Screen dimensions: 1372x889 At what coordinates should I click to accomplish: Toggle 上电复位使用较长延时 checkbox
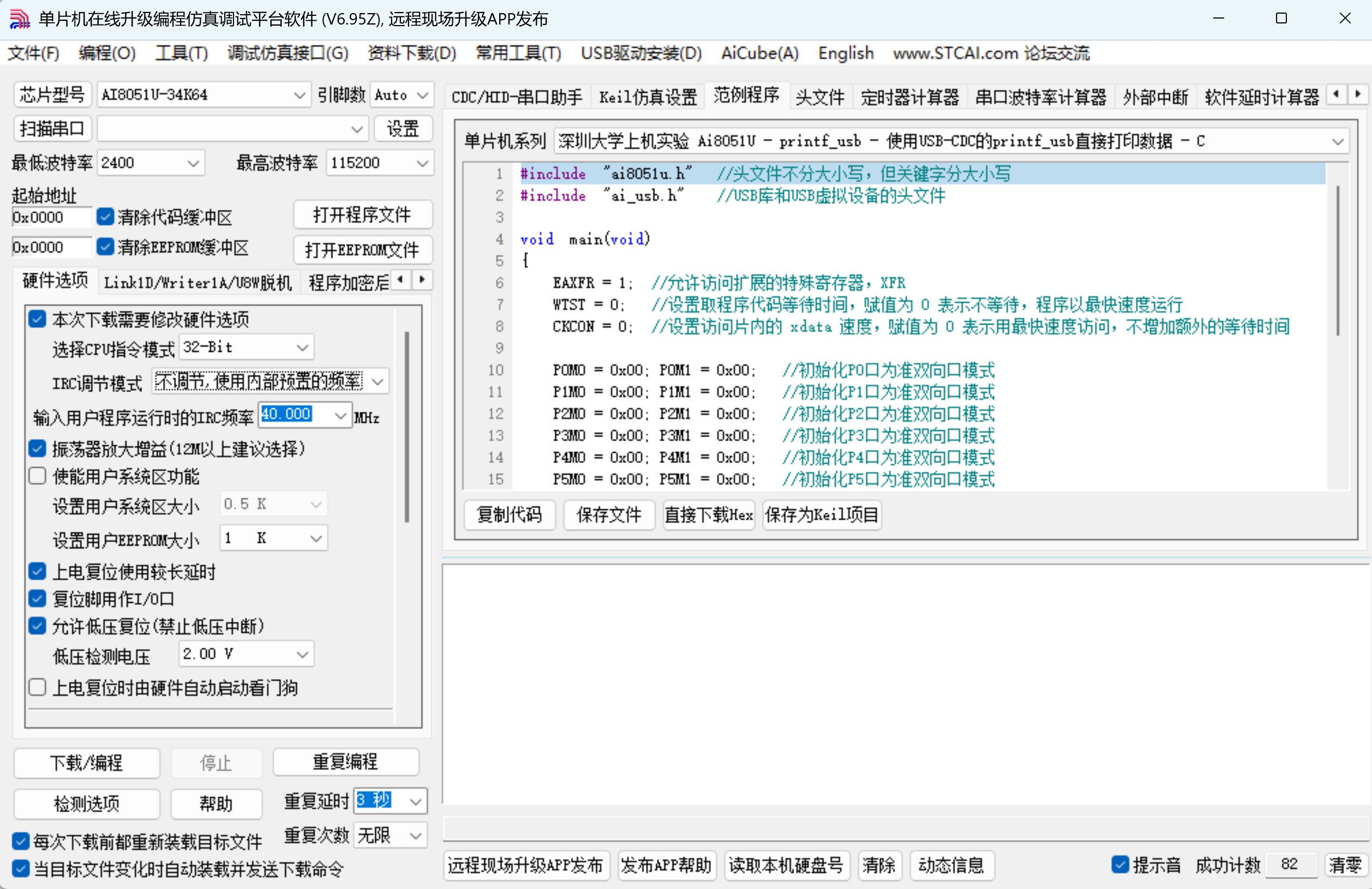click(x=38, y=572)
